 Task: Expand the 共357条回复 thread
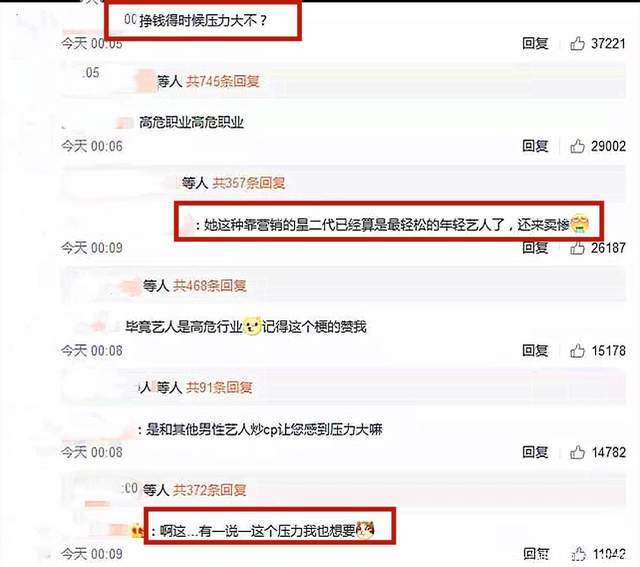click(248, 183)
